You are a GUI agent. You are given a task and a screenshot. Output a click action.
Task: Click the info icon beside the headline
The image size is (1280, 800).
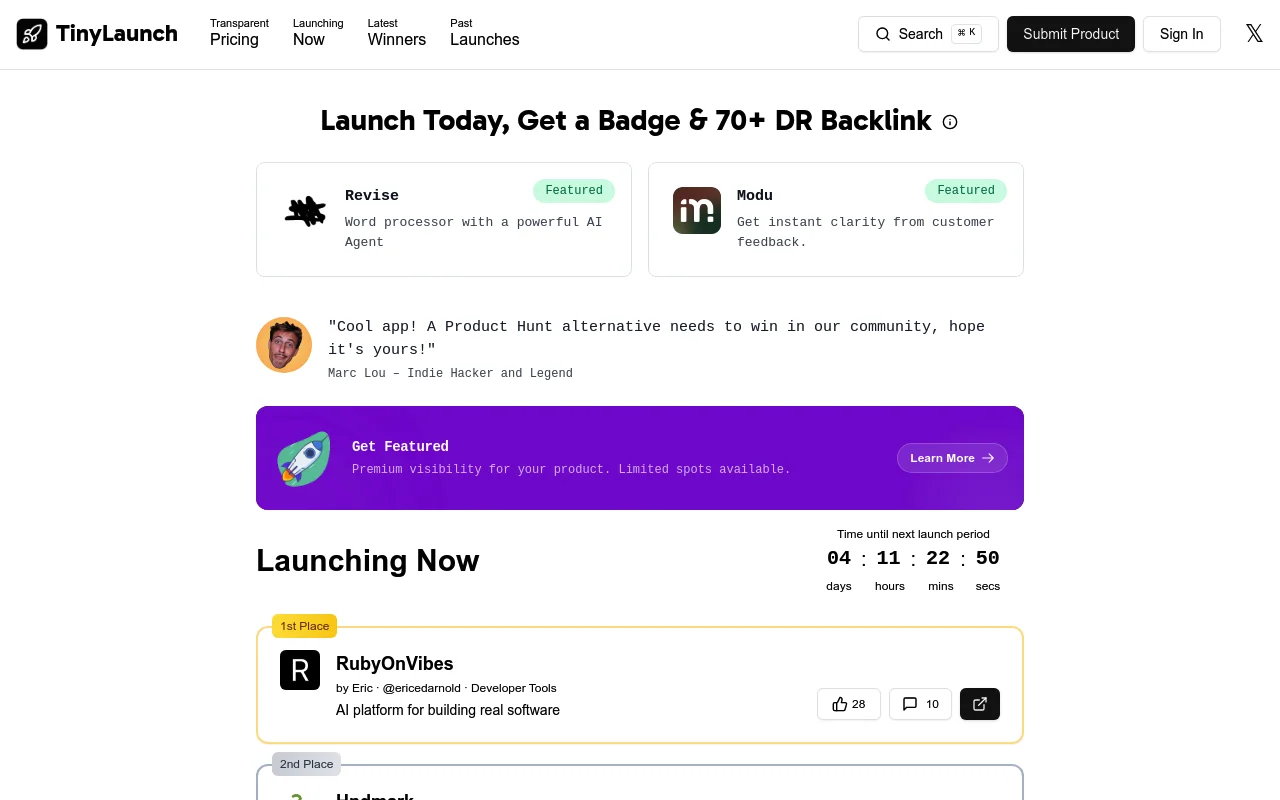click(x=949, y=121)
